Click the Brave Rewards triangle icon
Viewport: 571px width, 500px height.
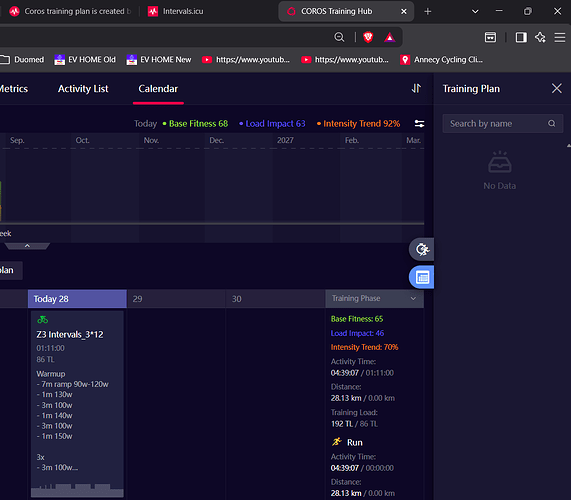[x=389, y=37]
